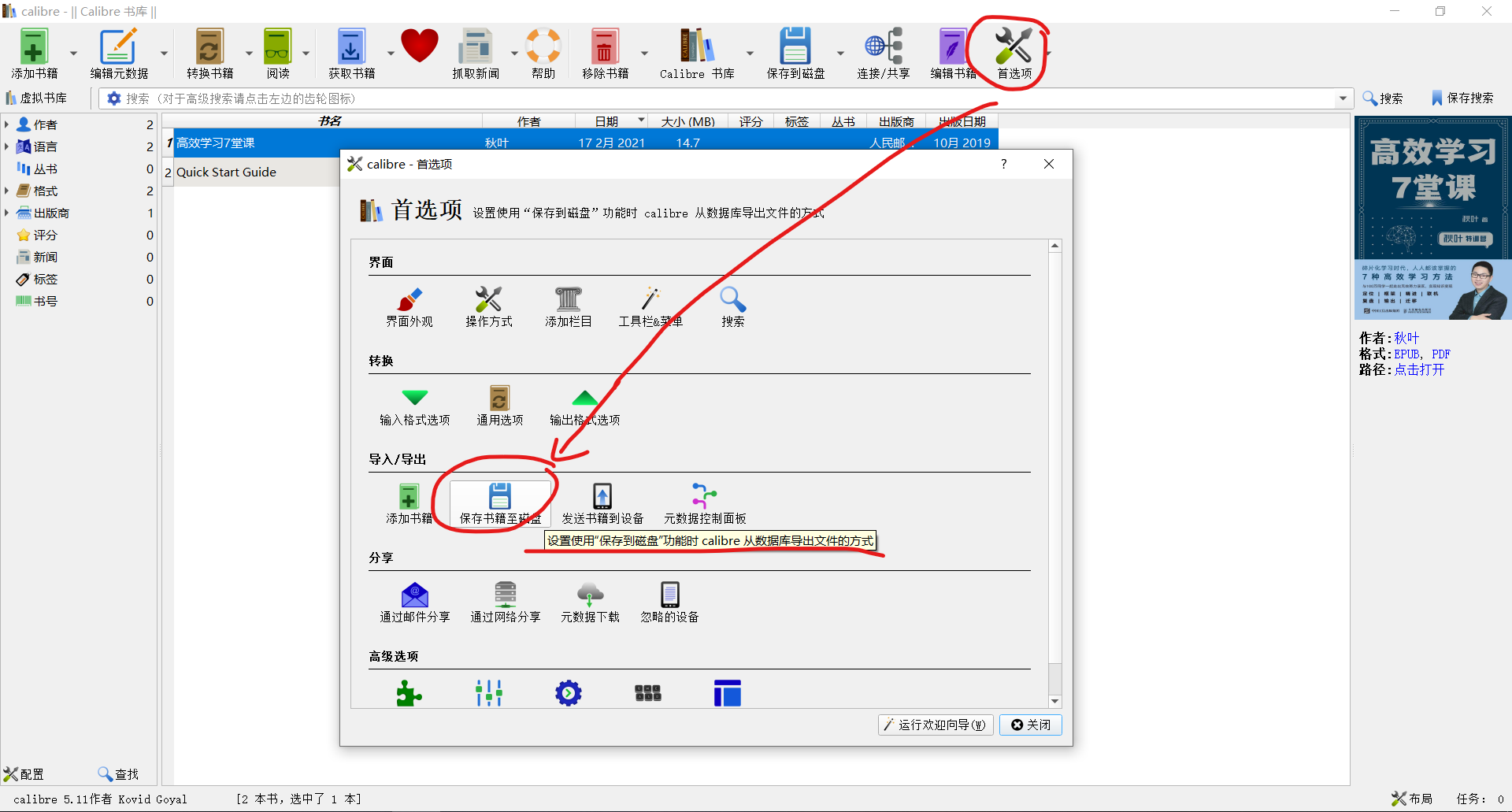Open the Tweaks sliders icon under 高级选项
1512x812 pixels.
tap(489, 693)
